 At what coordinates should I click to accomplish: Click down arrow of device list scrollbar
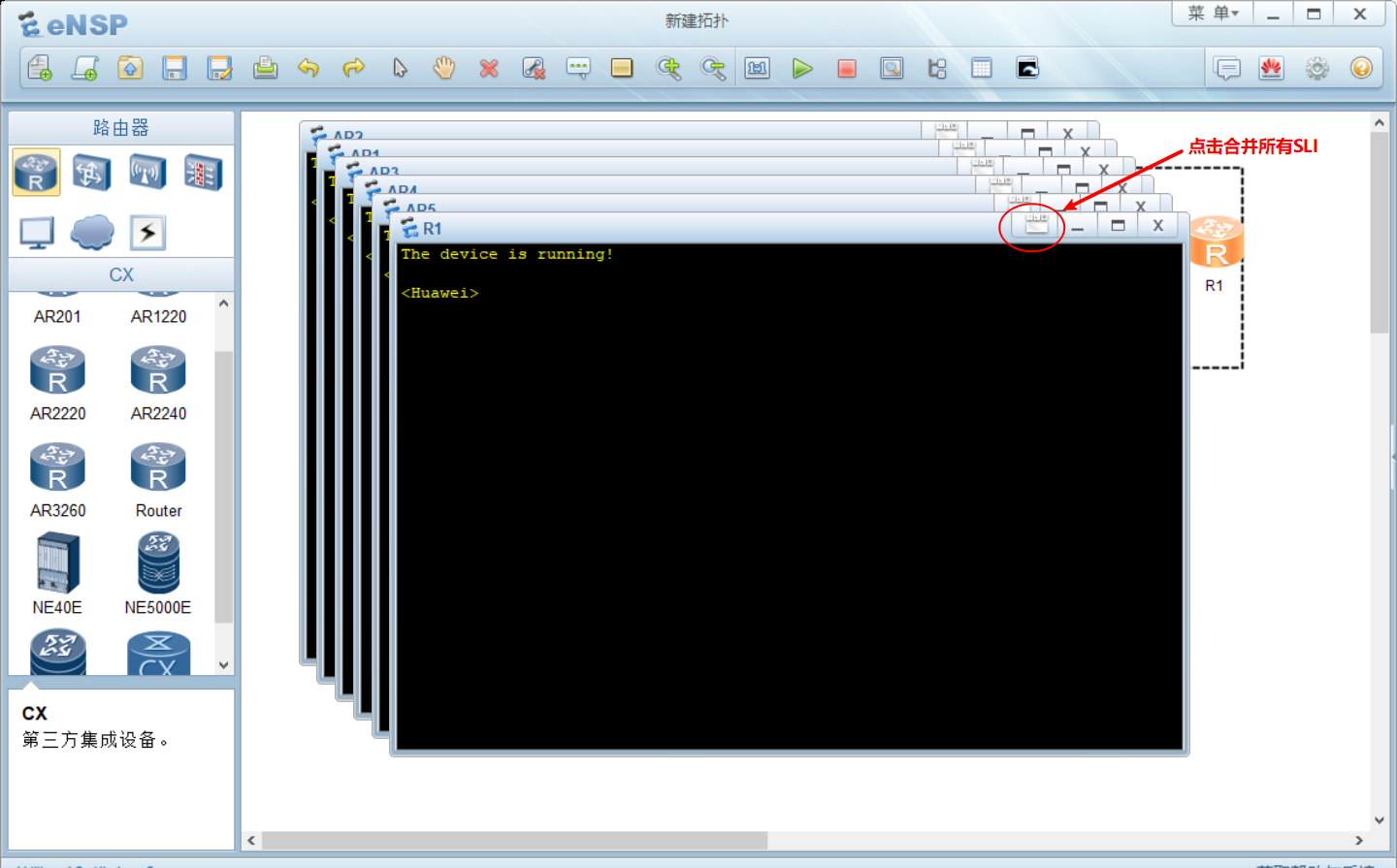pos(224,665)
